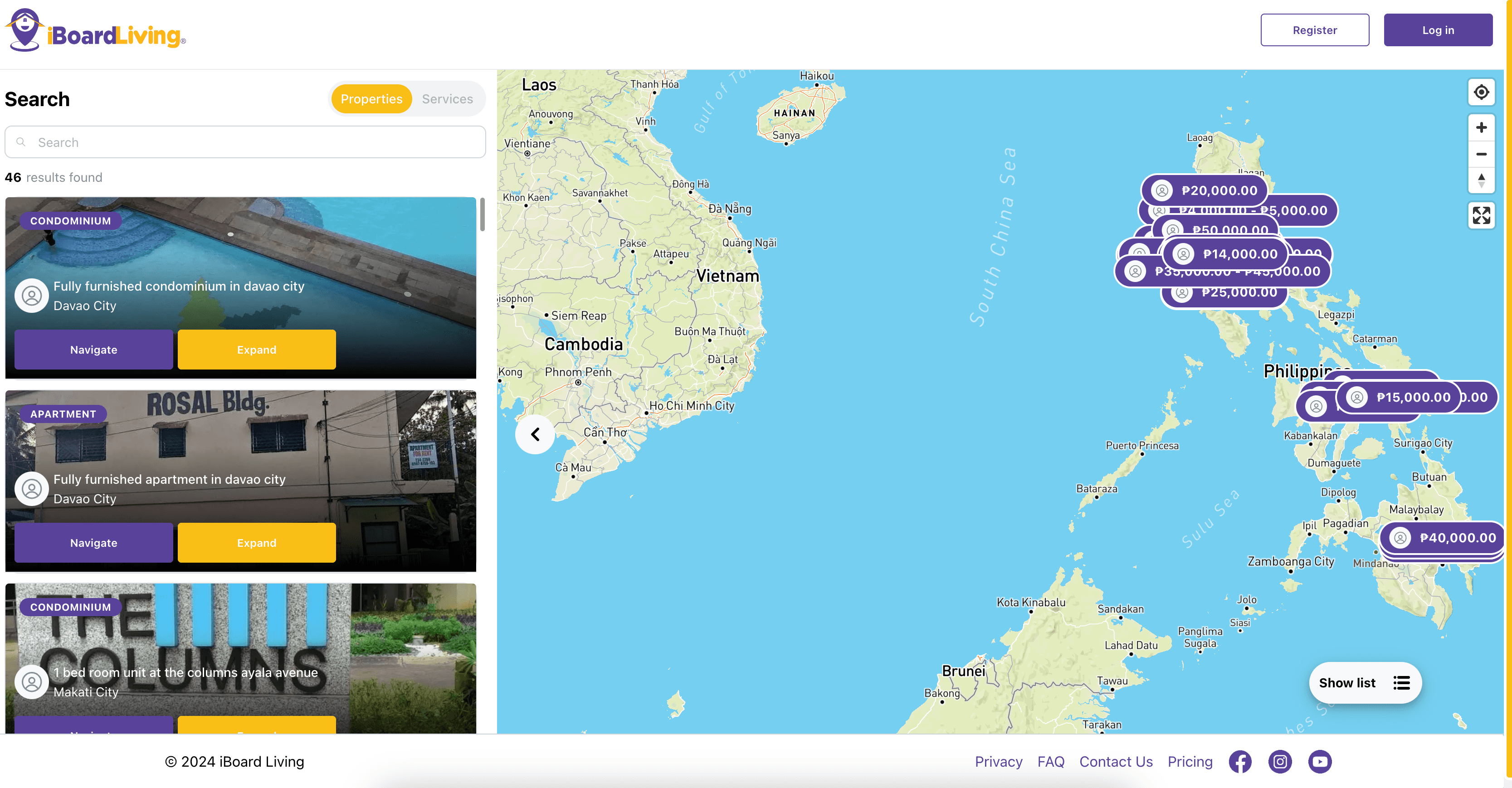Screen dimensions: 1512x788
Task: Select the ₱40,000.00 map marker
Action: coord(1442,537)
